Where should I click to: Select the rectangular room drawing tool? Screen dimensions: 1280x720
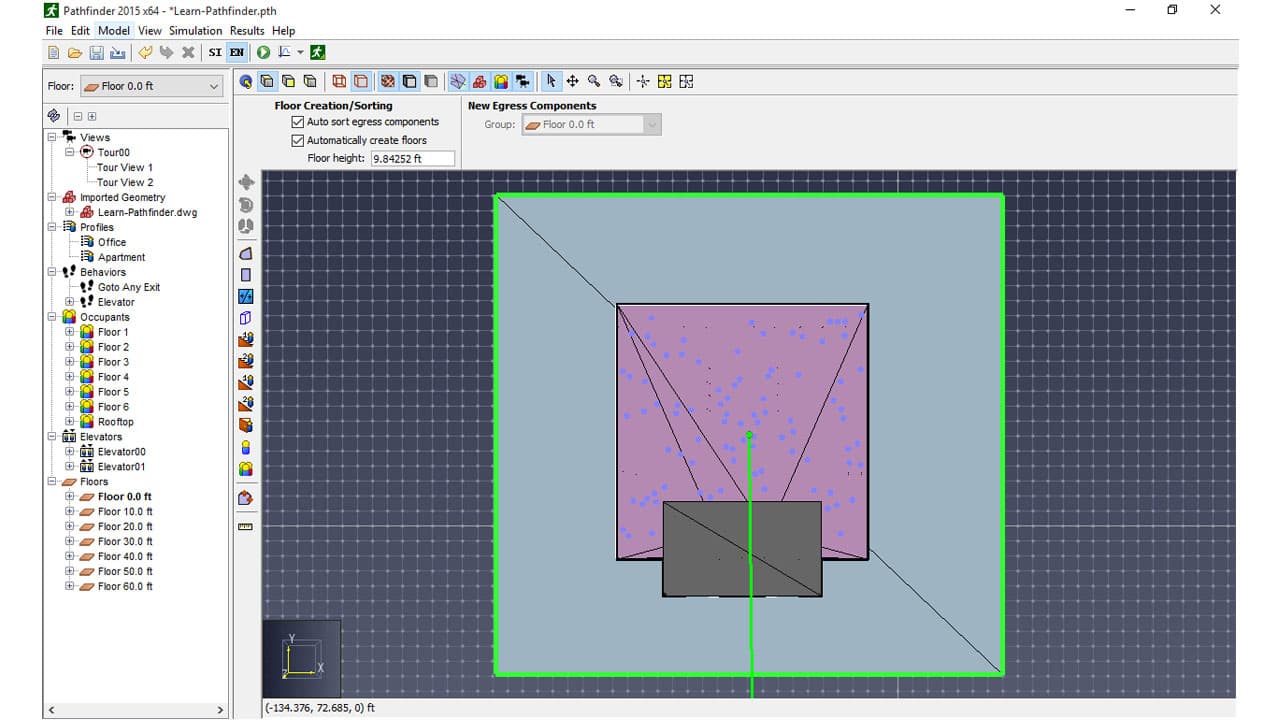(246, 275)
